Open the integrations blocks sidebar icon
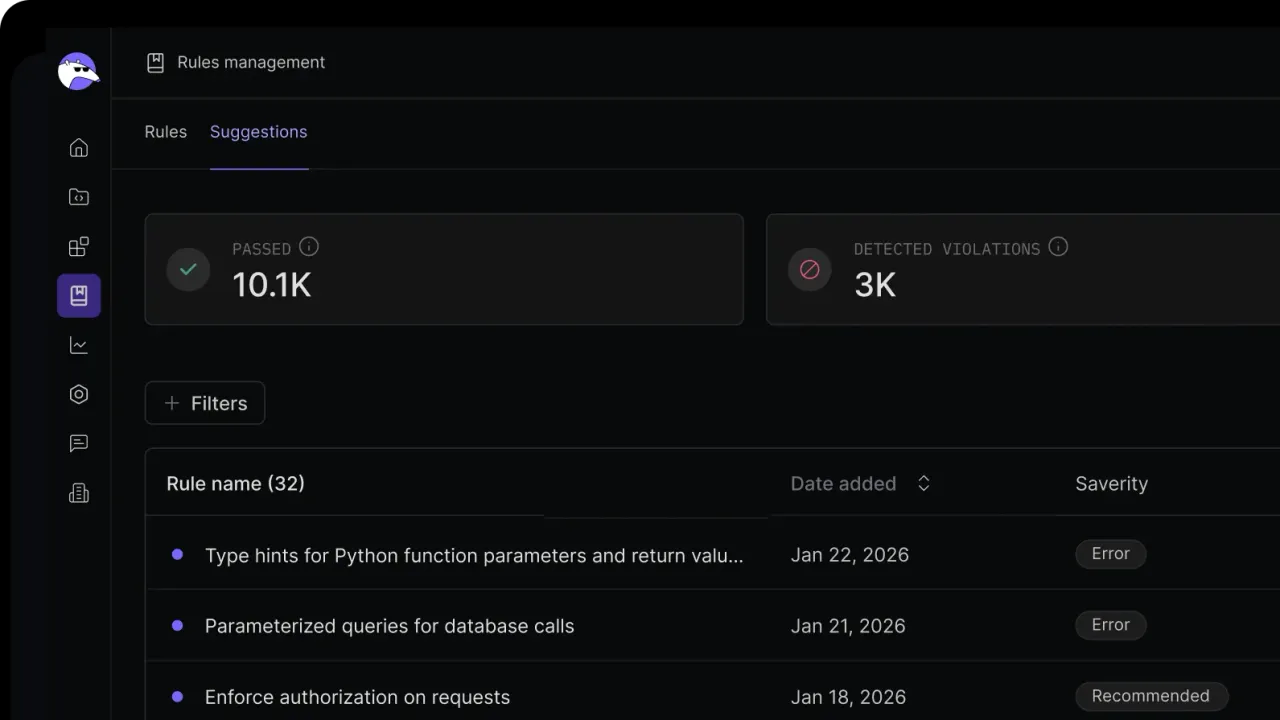Screen dimensions: 1280x720 pyautogui.click(x=79, y=246)
